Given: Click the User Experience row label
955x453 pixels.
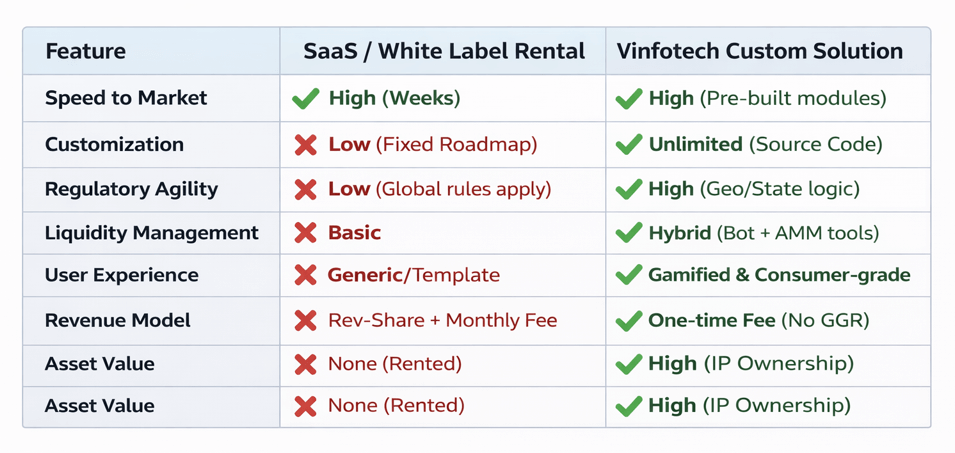Looking at the screenshot, I should (121, 275).
